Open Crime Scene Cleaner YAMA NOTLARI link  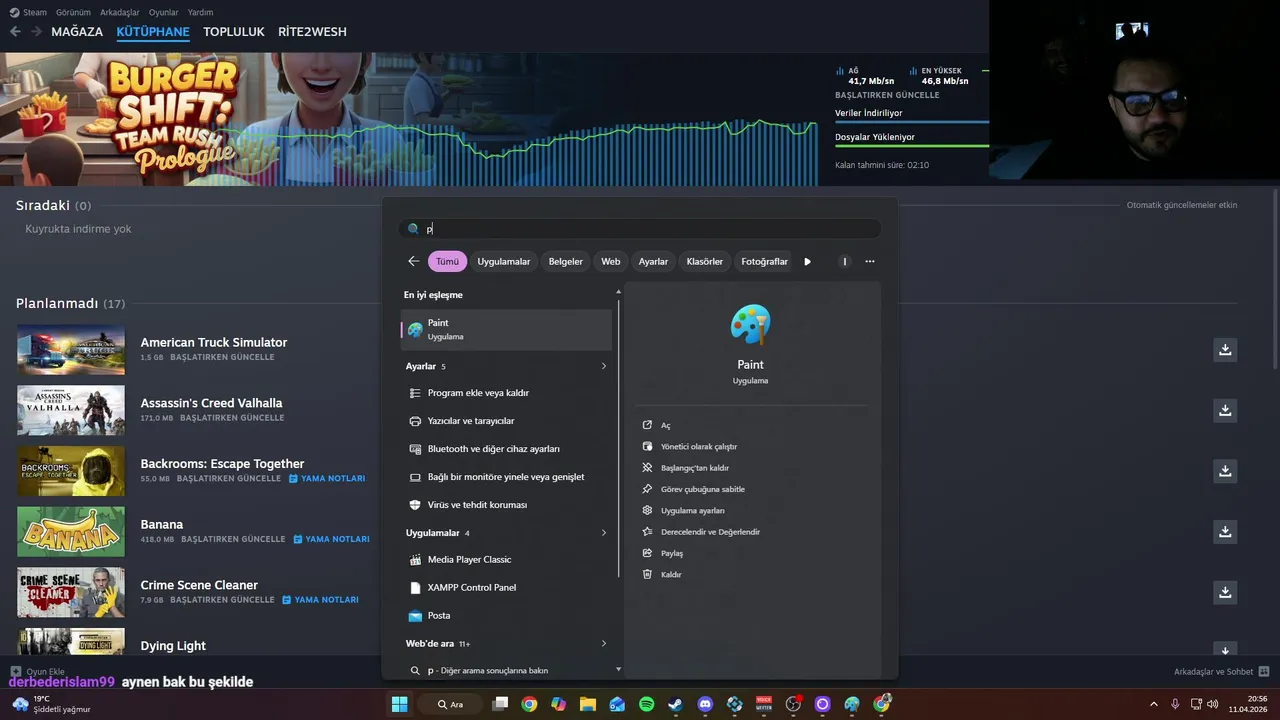[321, 600]
